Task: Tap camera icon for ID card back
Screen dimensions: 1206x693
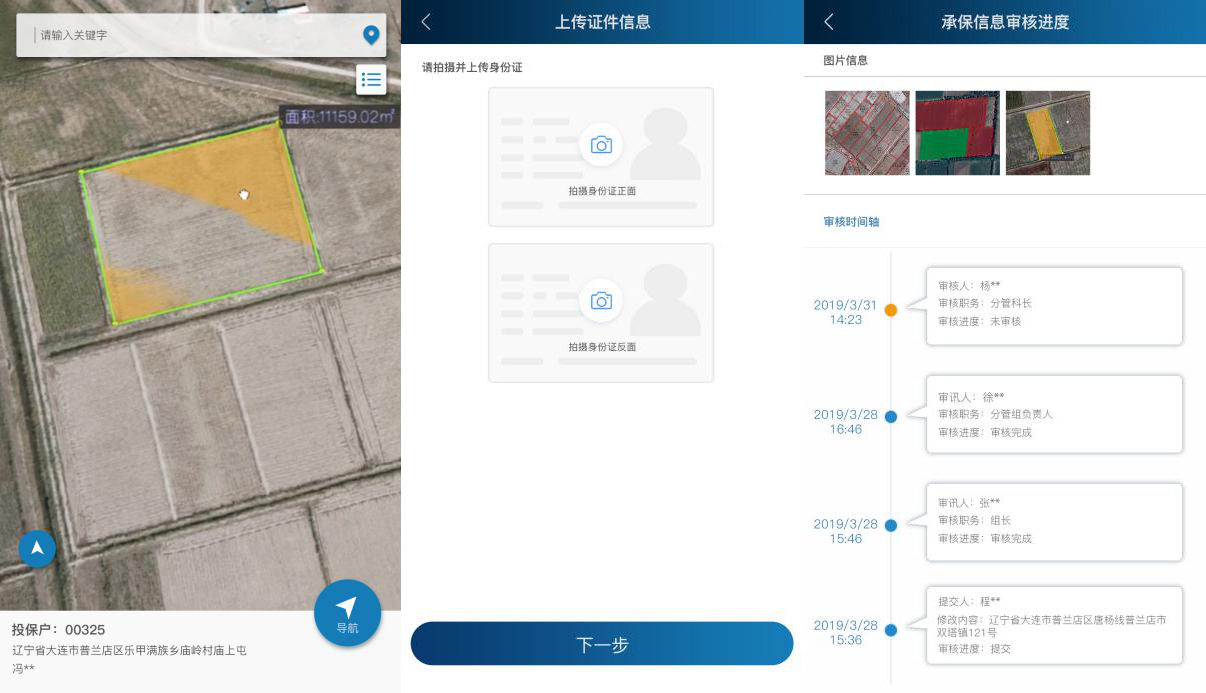Action: pyautogui.click(x=601, y=301)
